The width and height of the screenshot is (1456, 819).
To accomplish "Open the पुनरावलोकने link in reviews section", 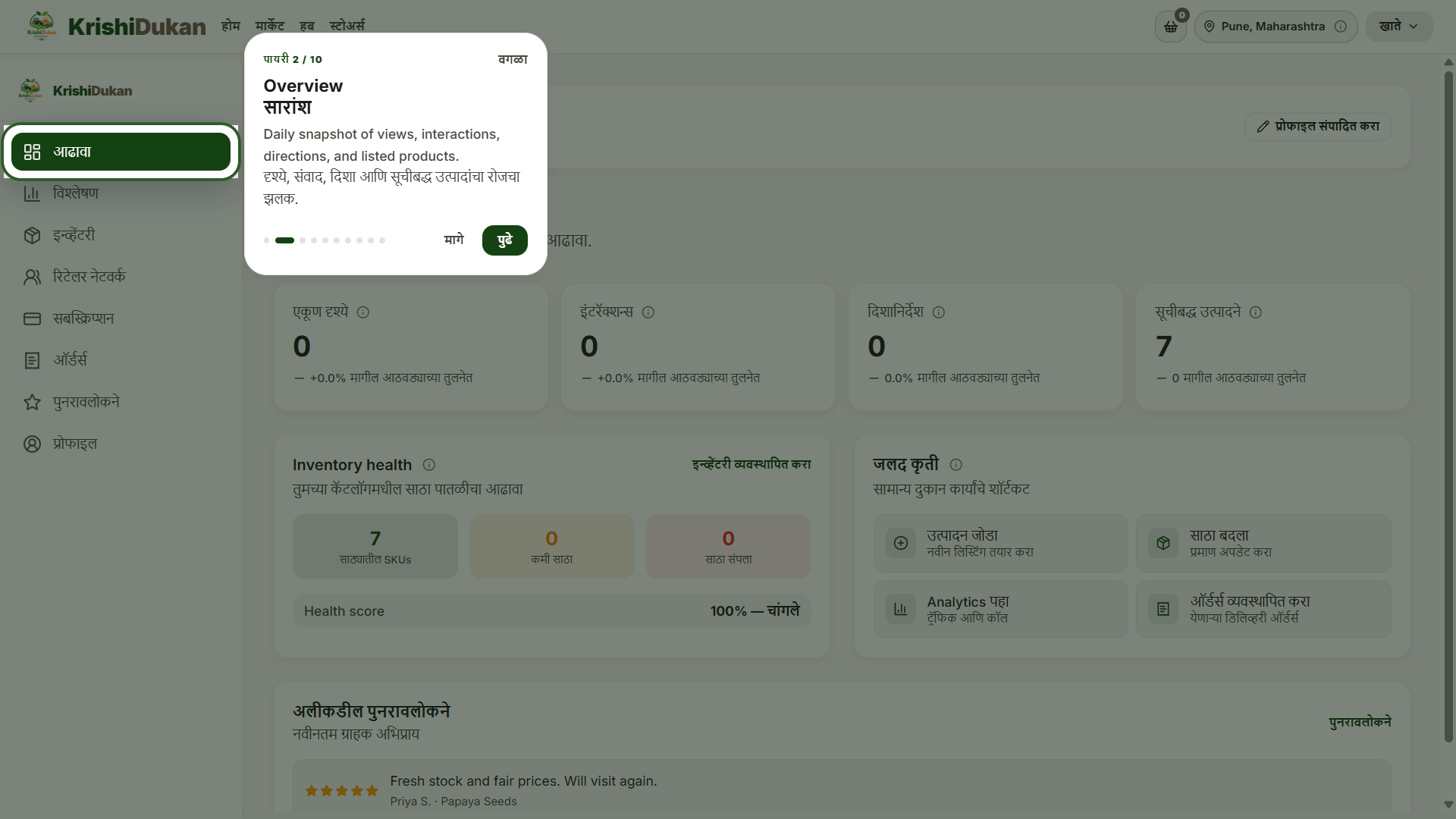I will point(1360,722).
